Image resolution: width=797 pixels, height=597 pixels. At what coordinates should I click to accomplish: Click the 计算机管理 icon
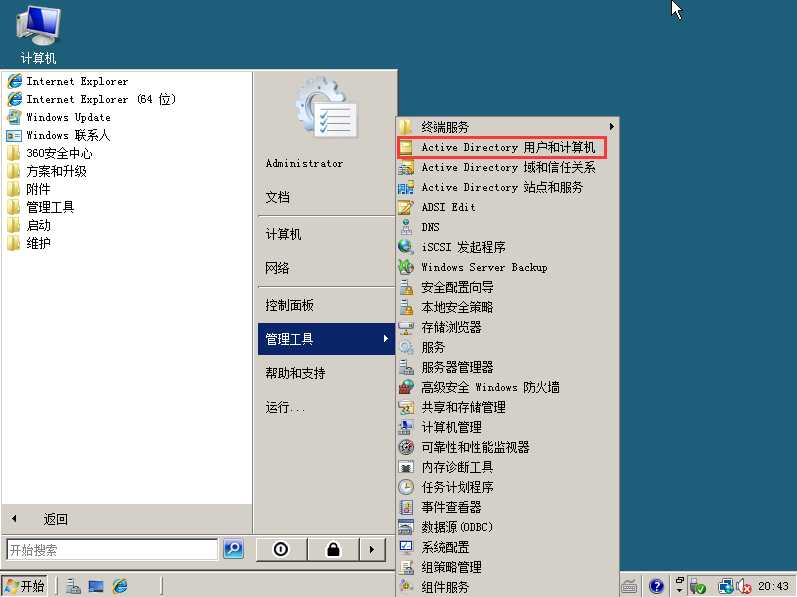pos(406,427)
